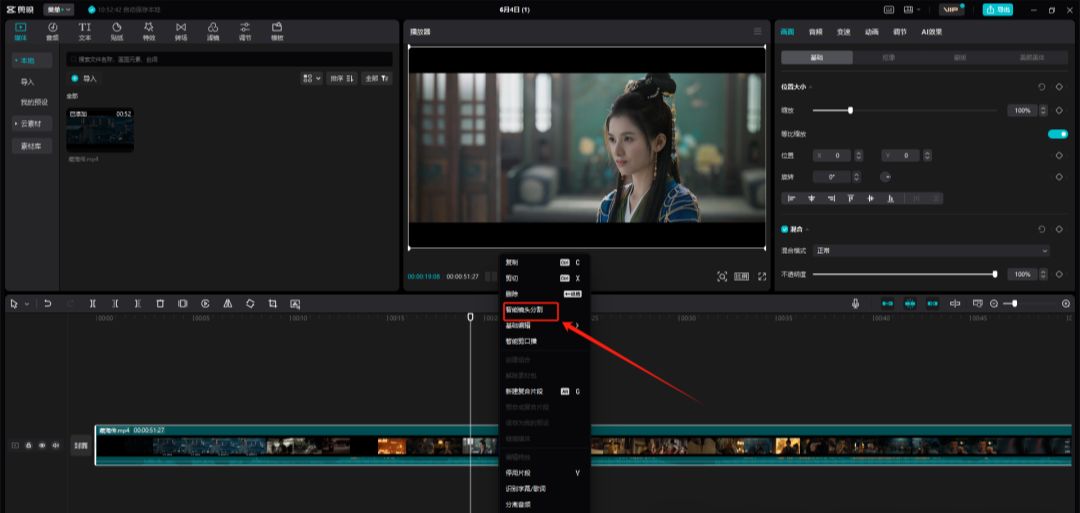Image resolution: width=1080 pixels, height=513 pixels.
Task: Click the timeline zoom slider knob
Action: (1015, 304)
